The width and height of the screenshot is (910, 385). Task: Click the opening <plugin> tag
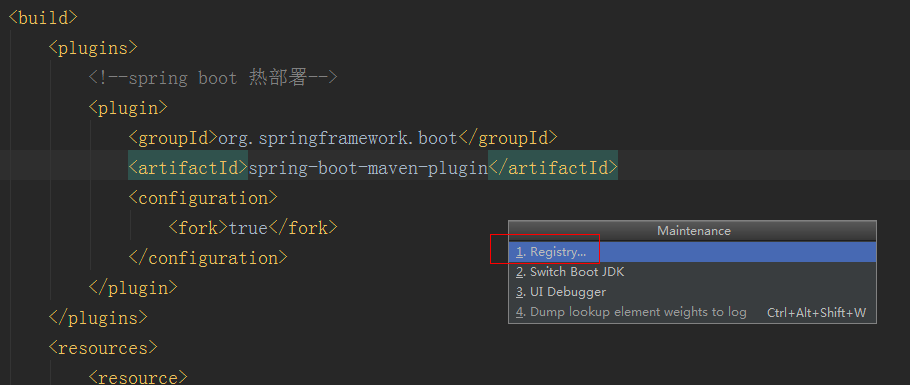128,107
